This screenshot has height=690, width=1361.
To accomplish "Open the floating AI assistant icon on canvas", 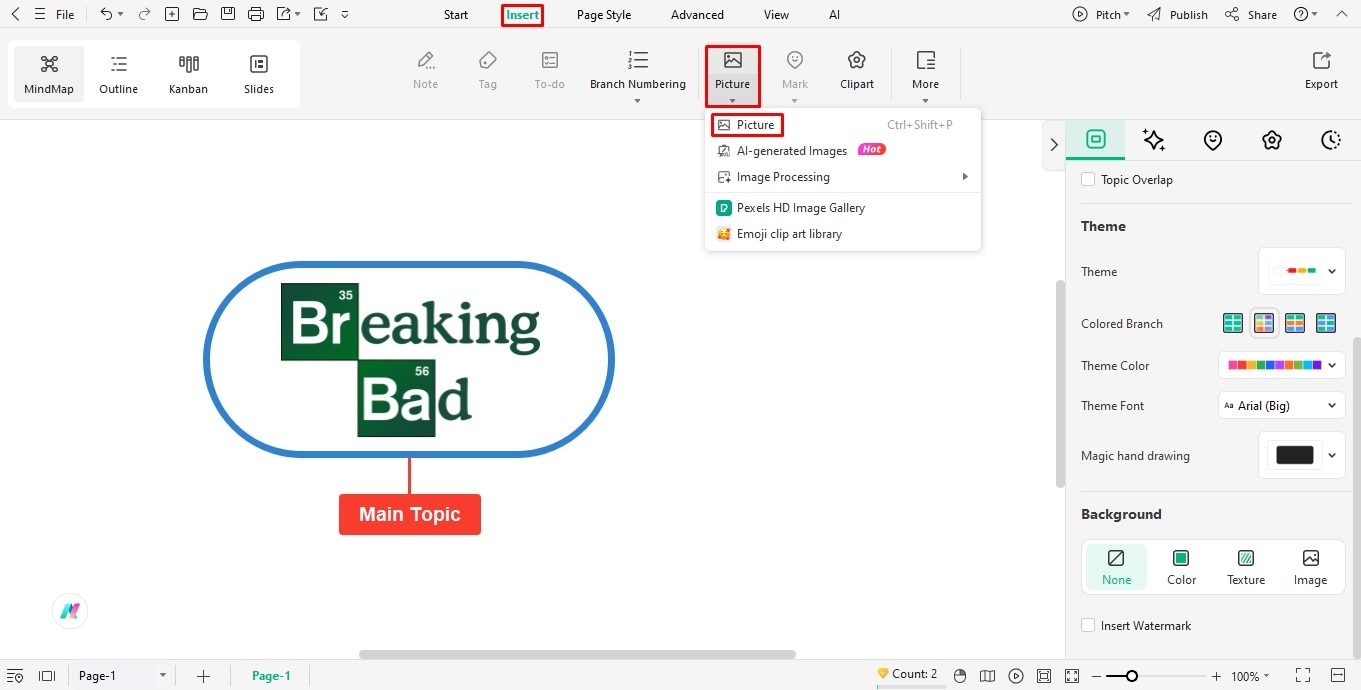I will [70, 612].
